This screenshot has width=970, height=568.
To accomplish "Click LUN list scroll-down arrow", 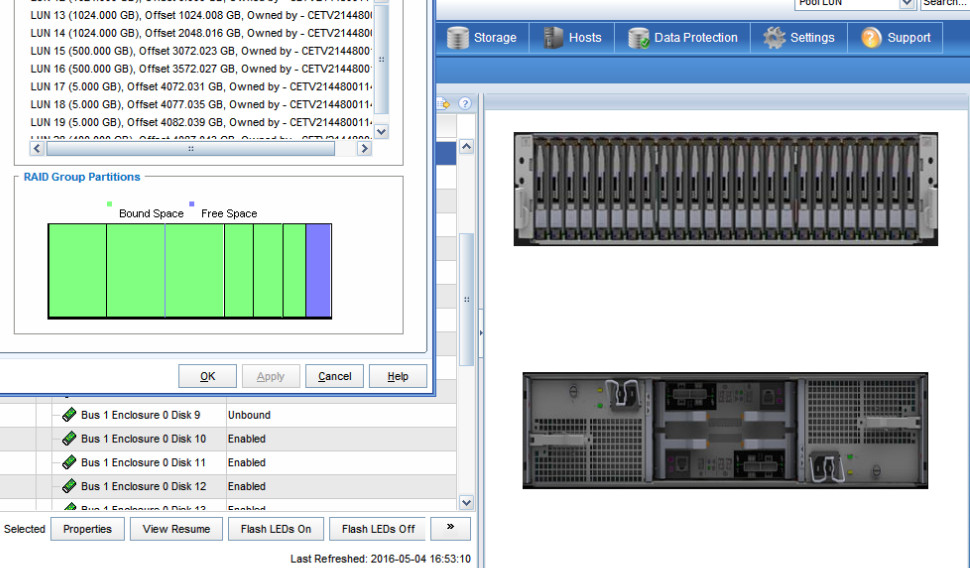I will coord(382,131).
